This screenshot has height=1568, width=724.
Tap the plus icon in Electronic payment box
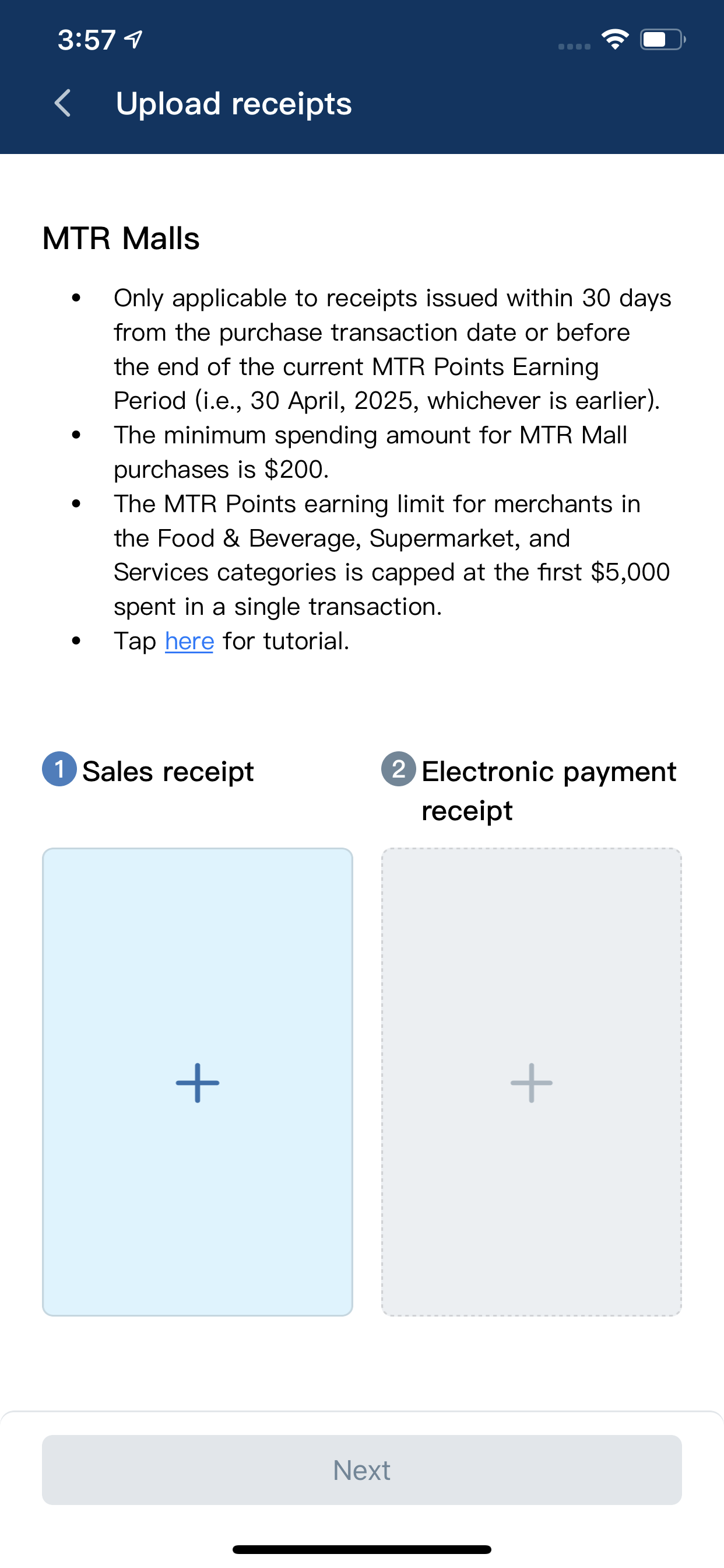531,1083
